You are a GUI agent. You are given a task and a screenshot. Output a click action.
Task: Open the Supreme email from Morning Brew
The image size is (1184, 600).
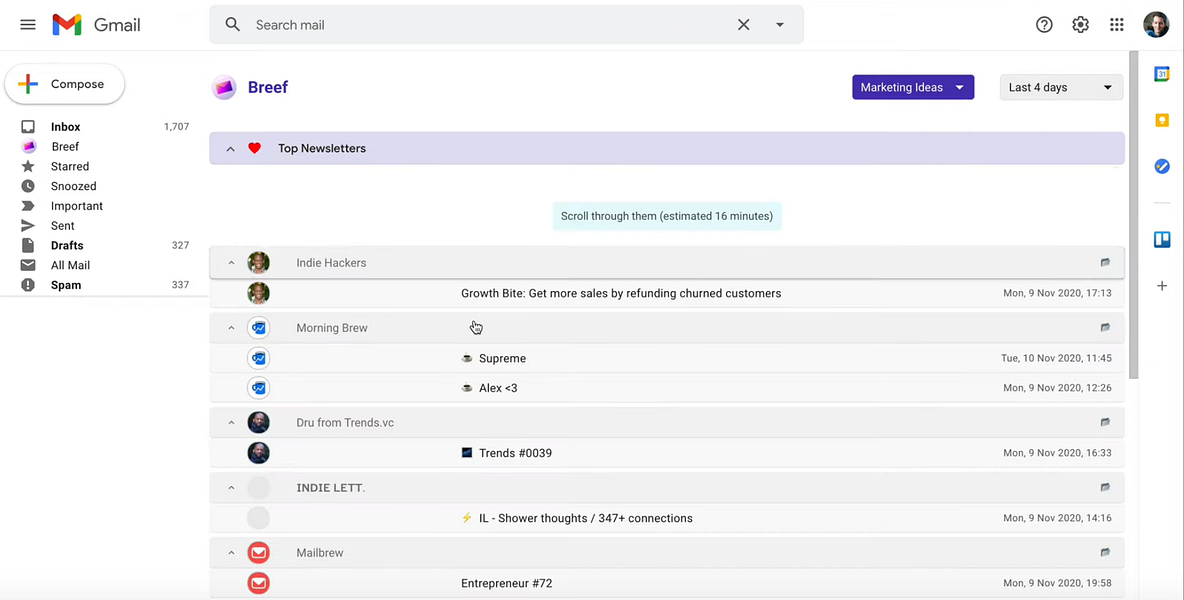pyautogui.click(x=667, y=358)
